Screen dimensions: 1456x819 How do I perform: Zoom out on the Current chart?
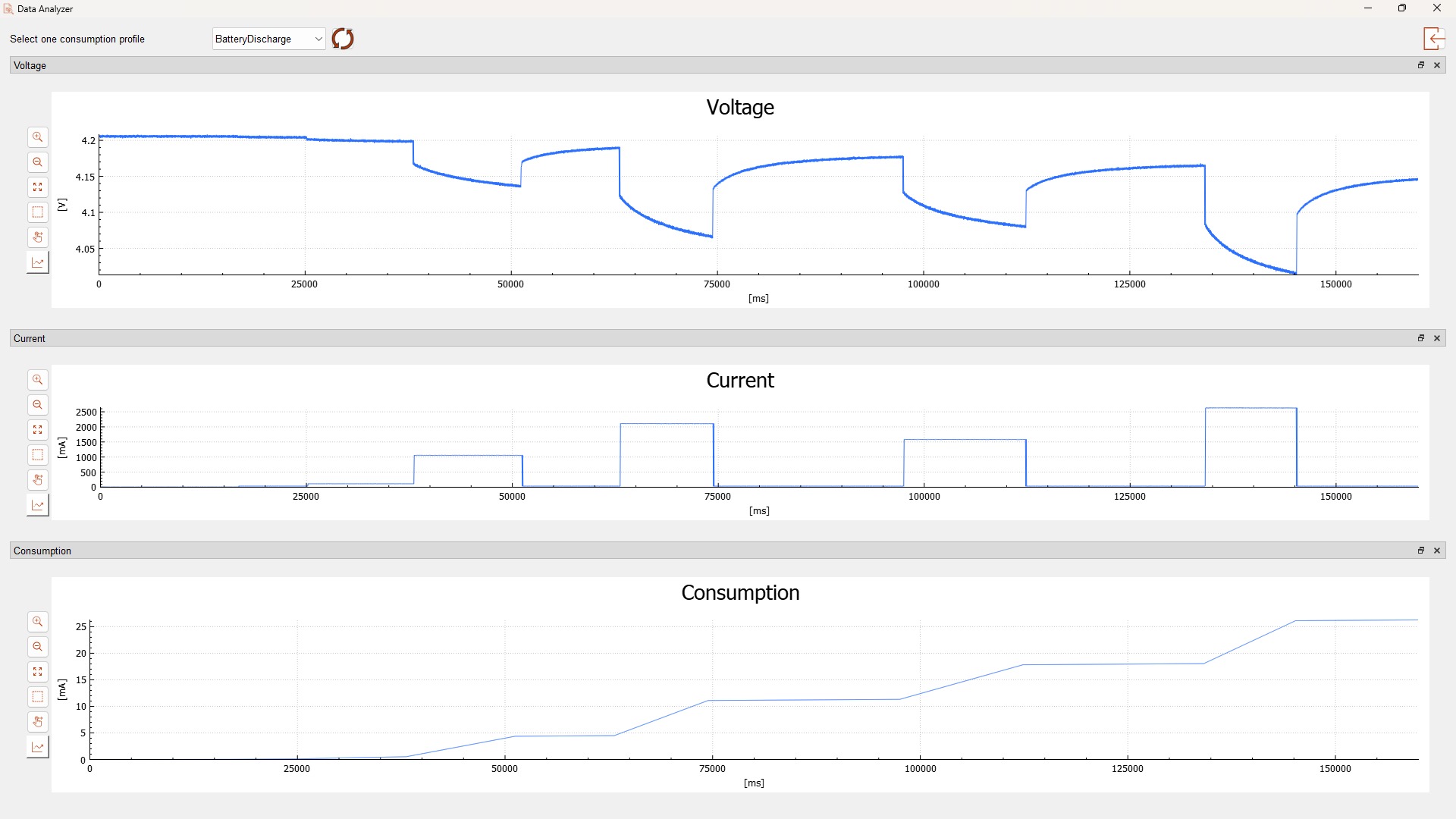click(37, 405)
